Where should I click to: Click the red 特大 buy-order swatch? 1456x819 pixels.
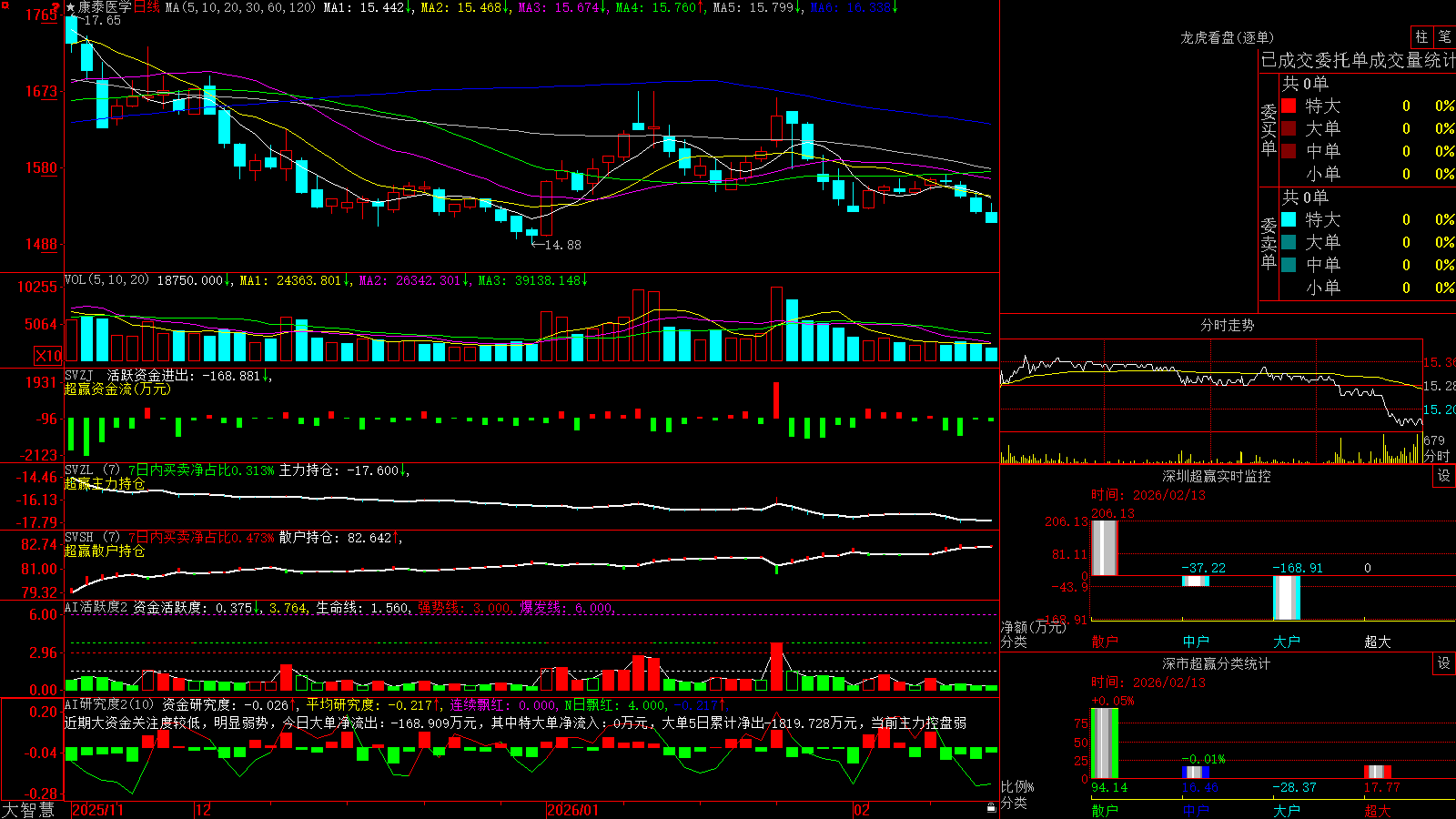point(1289,106)
